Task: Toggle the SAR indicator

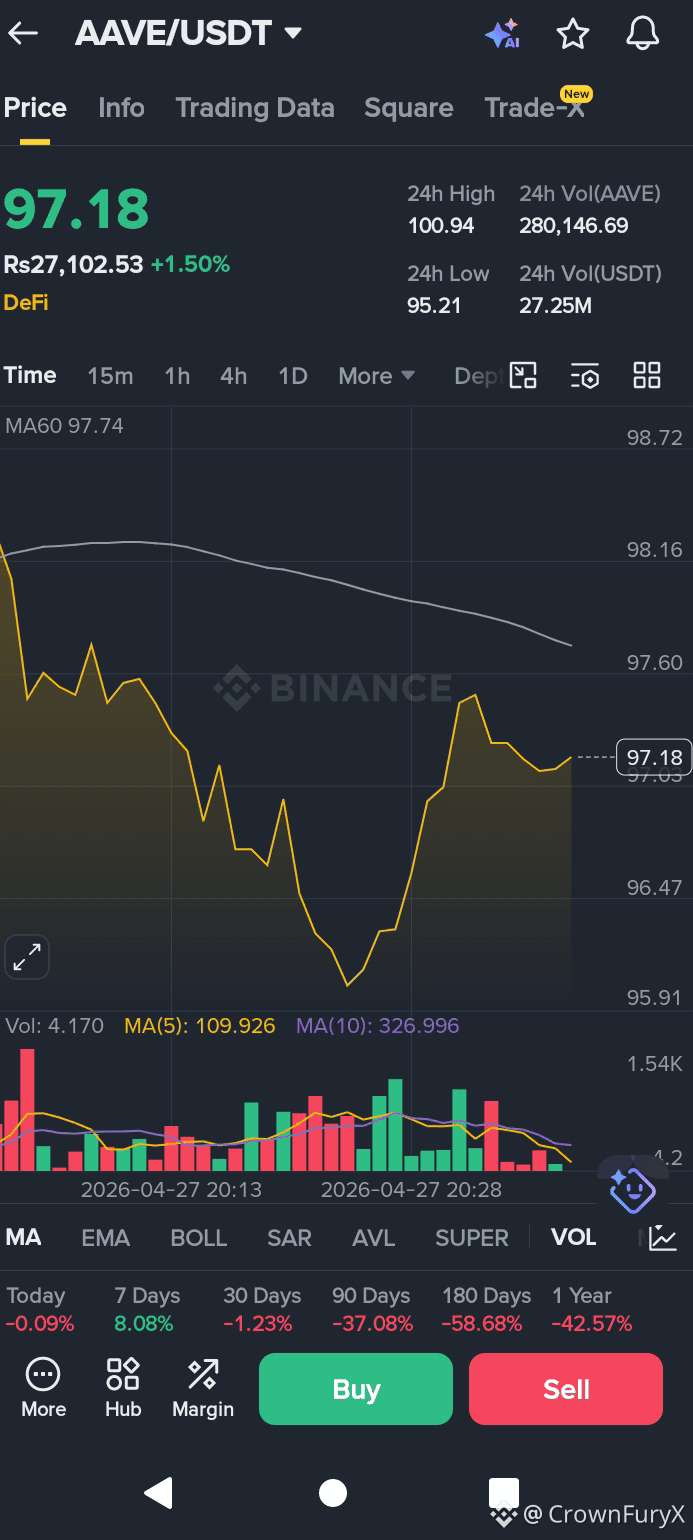Action: coord(289,1238)
